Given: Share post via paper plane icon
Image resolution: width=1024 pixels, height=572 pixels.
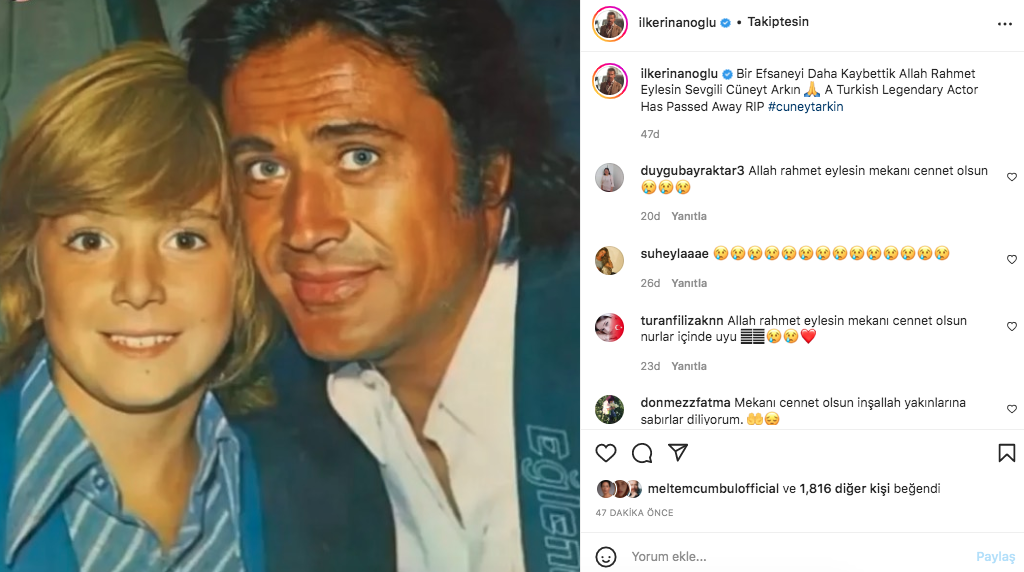Looking at the screenshot, I should 678,453.
